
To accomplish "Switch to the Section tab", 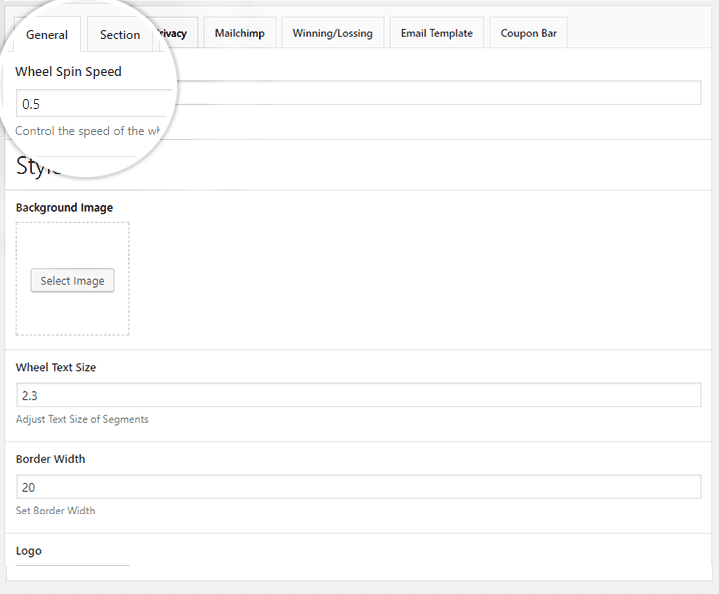I will [x=120, y=35].
